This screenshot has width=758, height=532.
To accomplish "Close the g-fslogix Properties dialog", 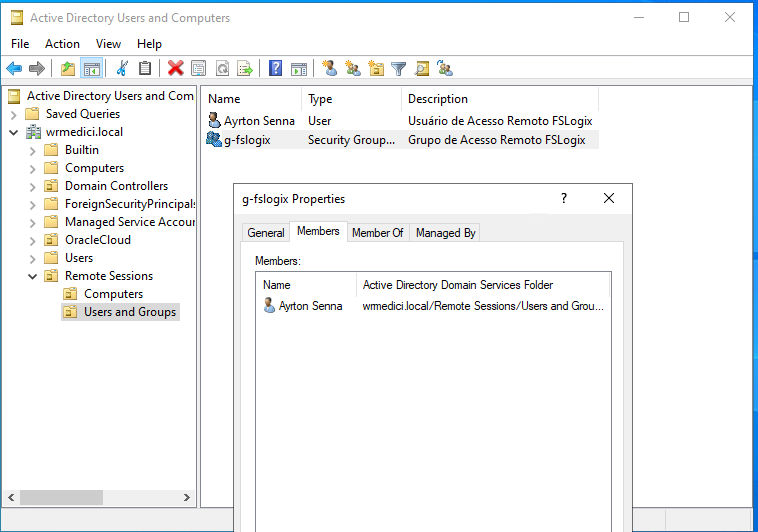I will [x=609, y=198].
